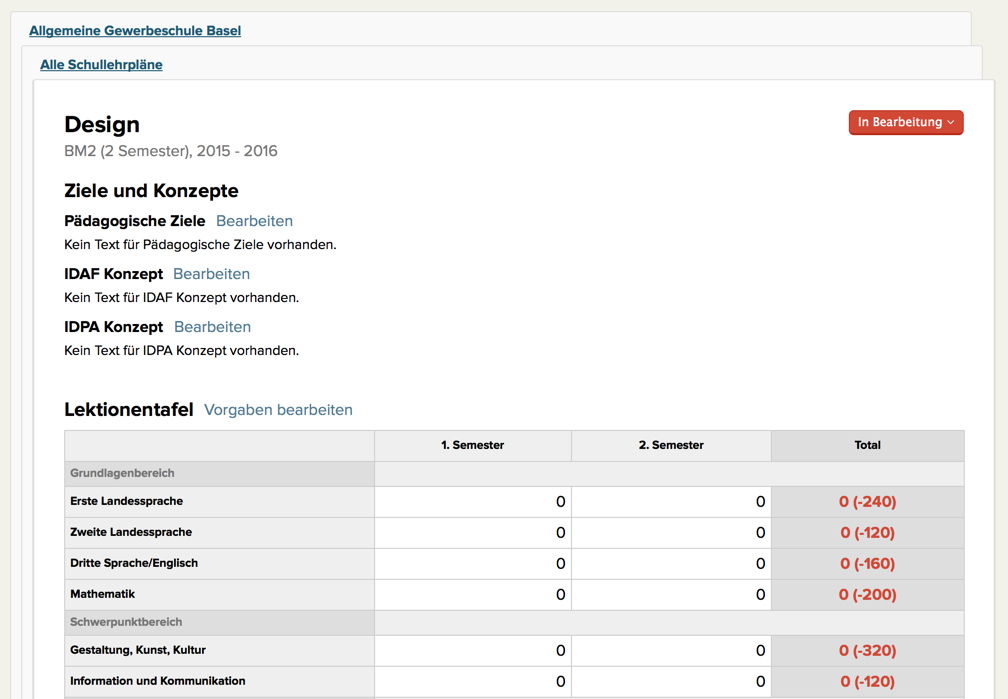
Task: Click the Zweite Landessprache total 0 (-120)
Action: pyautogui.click(x=867, y=532)
